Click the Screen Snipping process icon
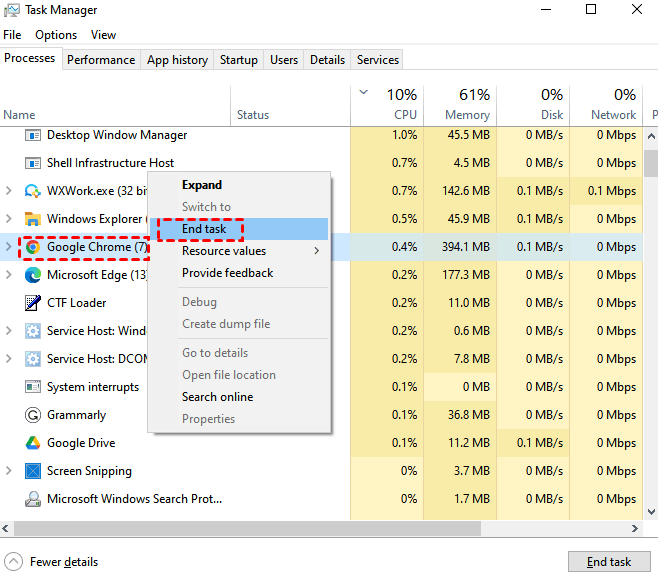 (32, 471)
